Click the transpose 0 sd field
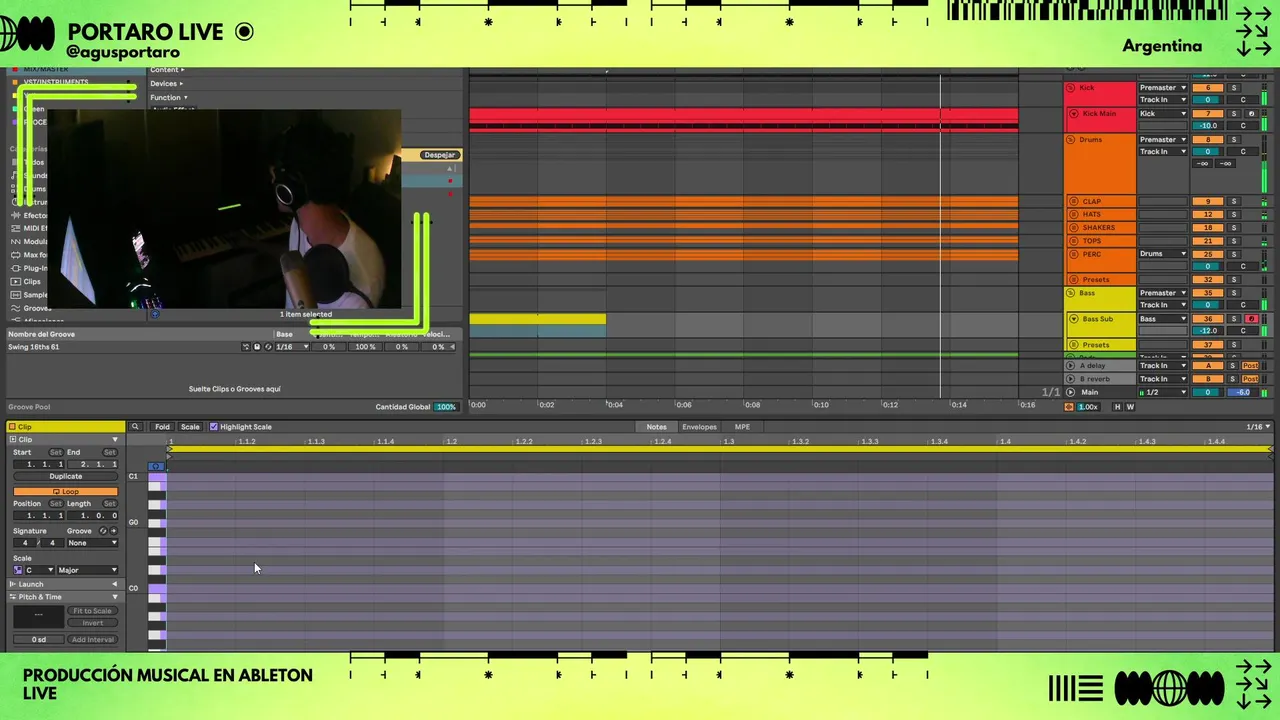Viewport: 1280px width, 720px height. [38, 640]
